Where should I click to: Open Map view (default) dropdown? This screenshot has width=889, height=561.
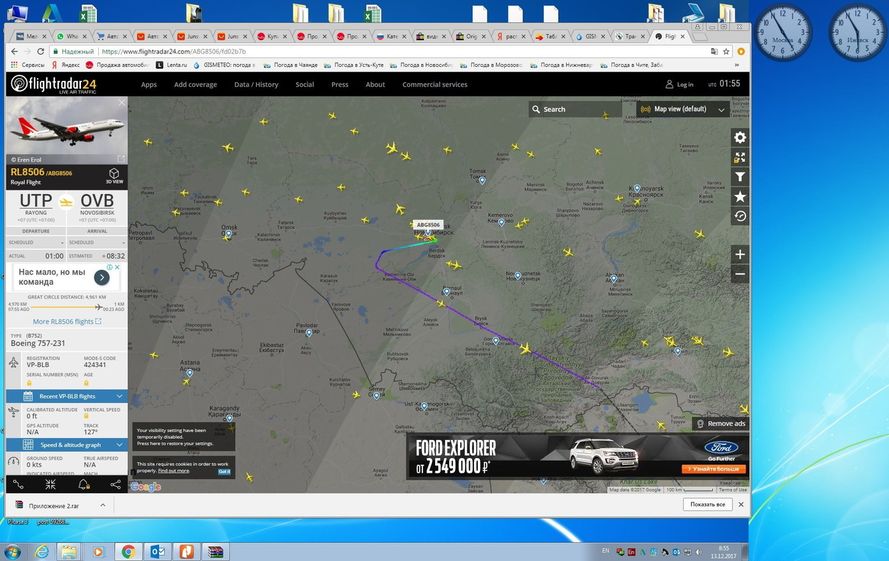point(682,109)
